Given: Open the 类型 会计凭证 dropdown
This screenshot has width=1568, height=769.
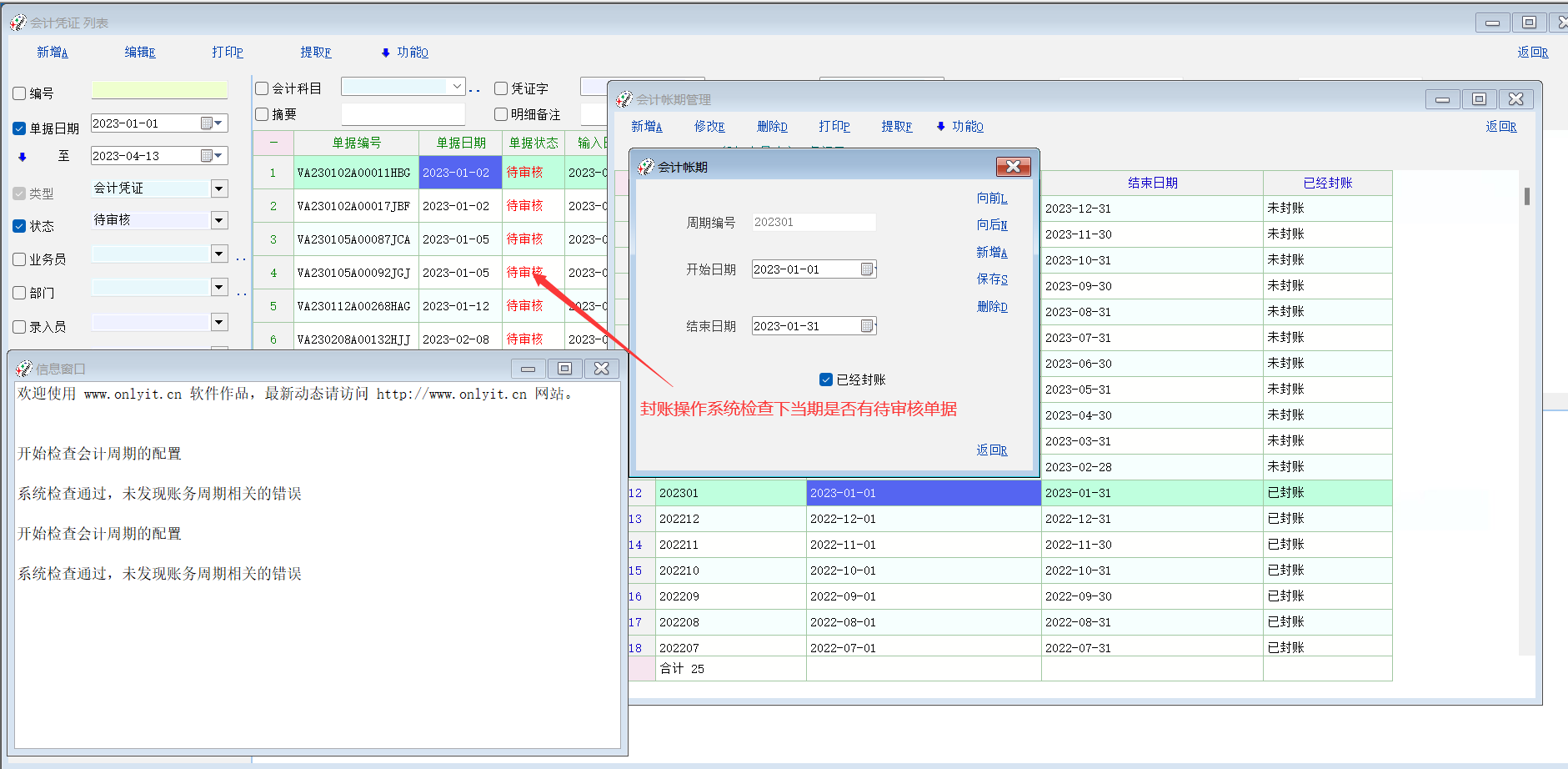Looking at the screenshot, I should click(219, 188).
